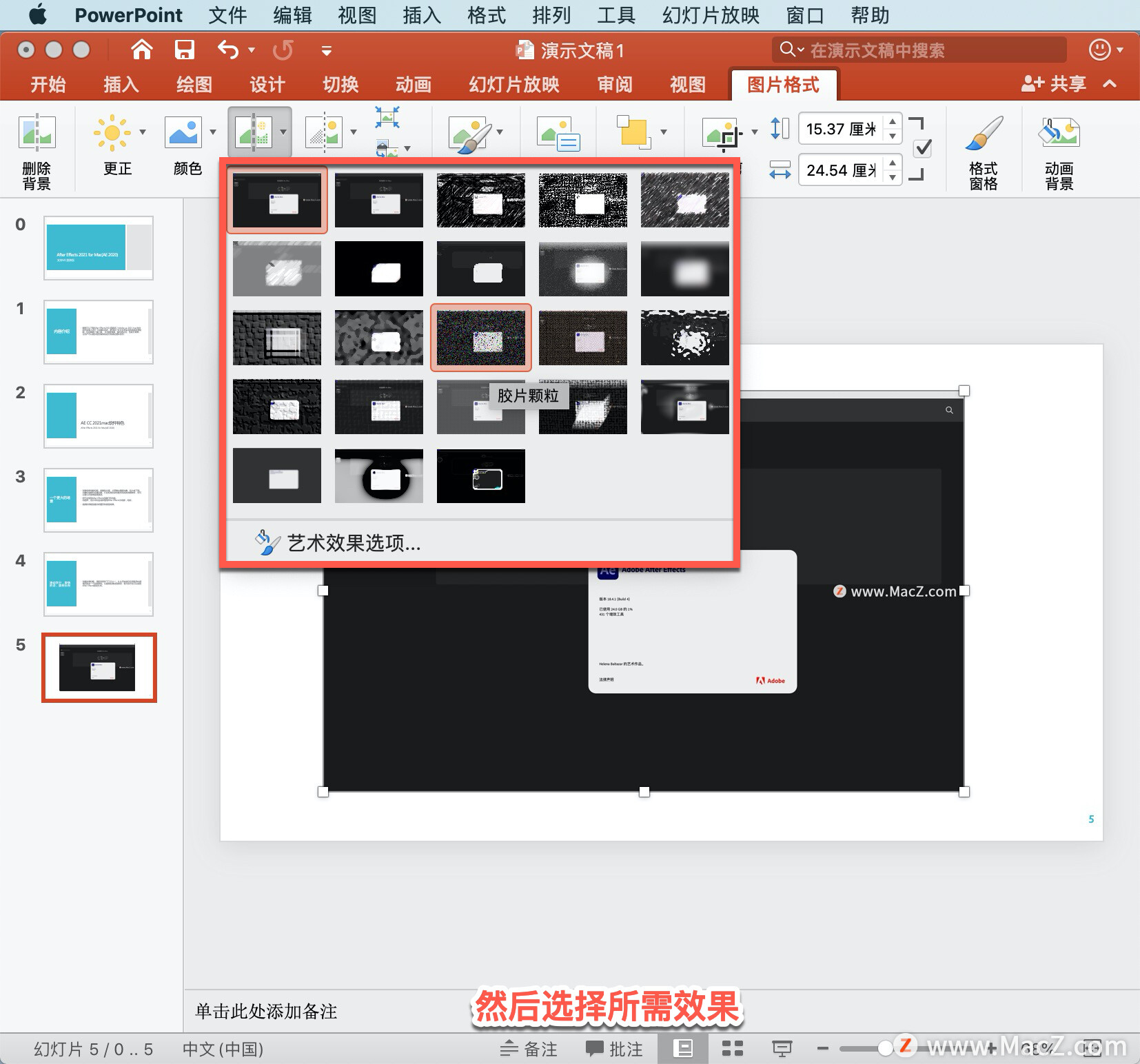Screen dimensions: 1140x1064
Task: Click the Artistic Effects button icon
Action: (253, 132)
